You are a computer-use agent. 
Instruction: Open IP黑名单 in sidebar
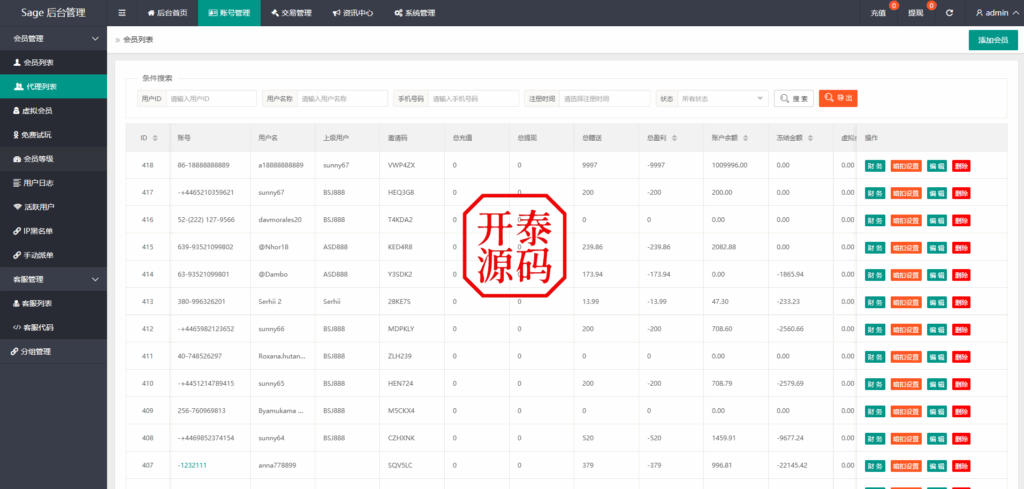(53, 231)
